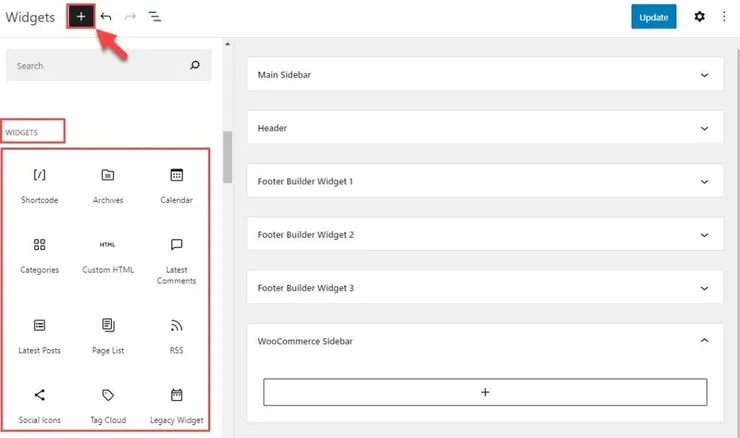This screenshot has width=740, height=438.
Task: Select the Shortcode widget block
Action: [x=40, y=185]
